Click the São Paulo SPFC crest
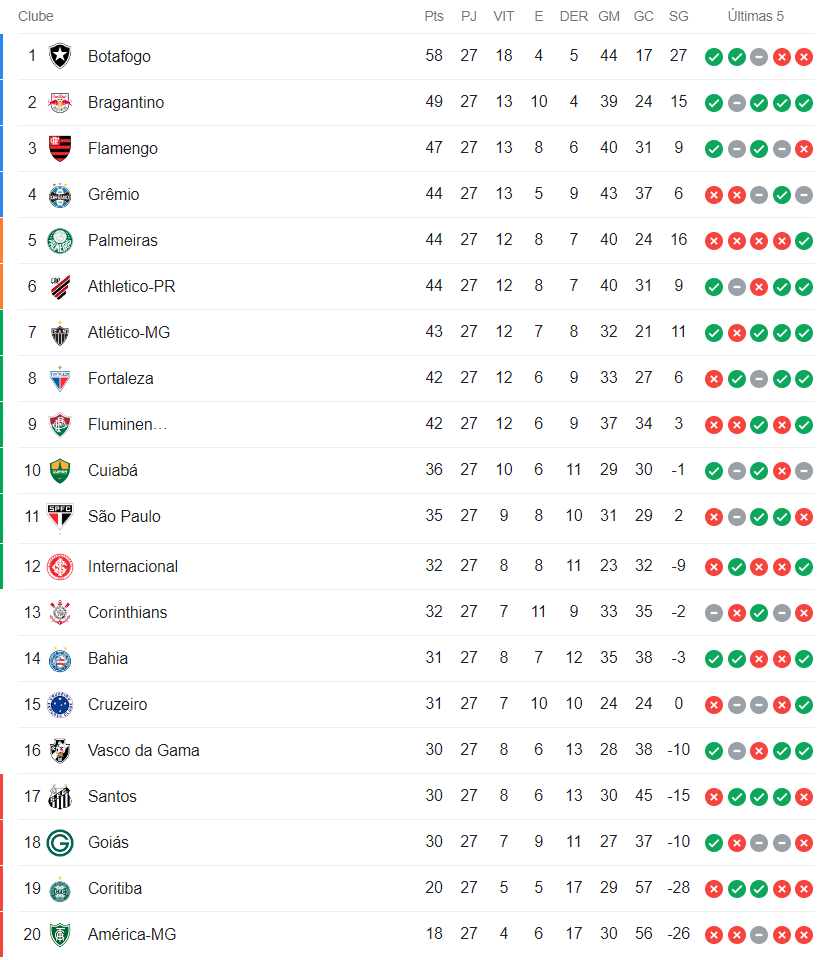 click(x=60, y=516)
